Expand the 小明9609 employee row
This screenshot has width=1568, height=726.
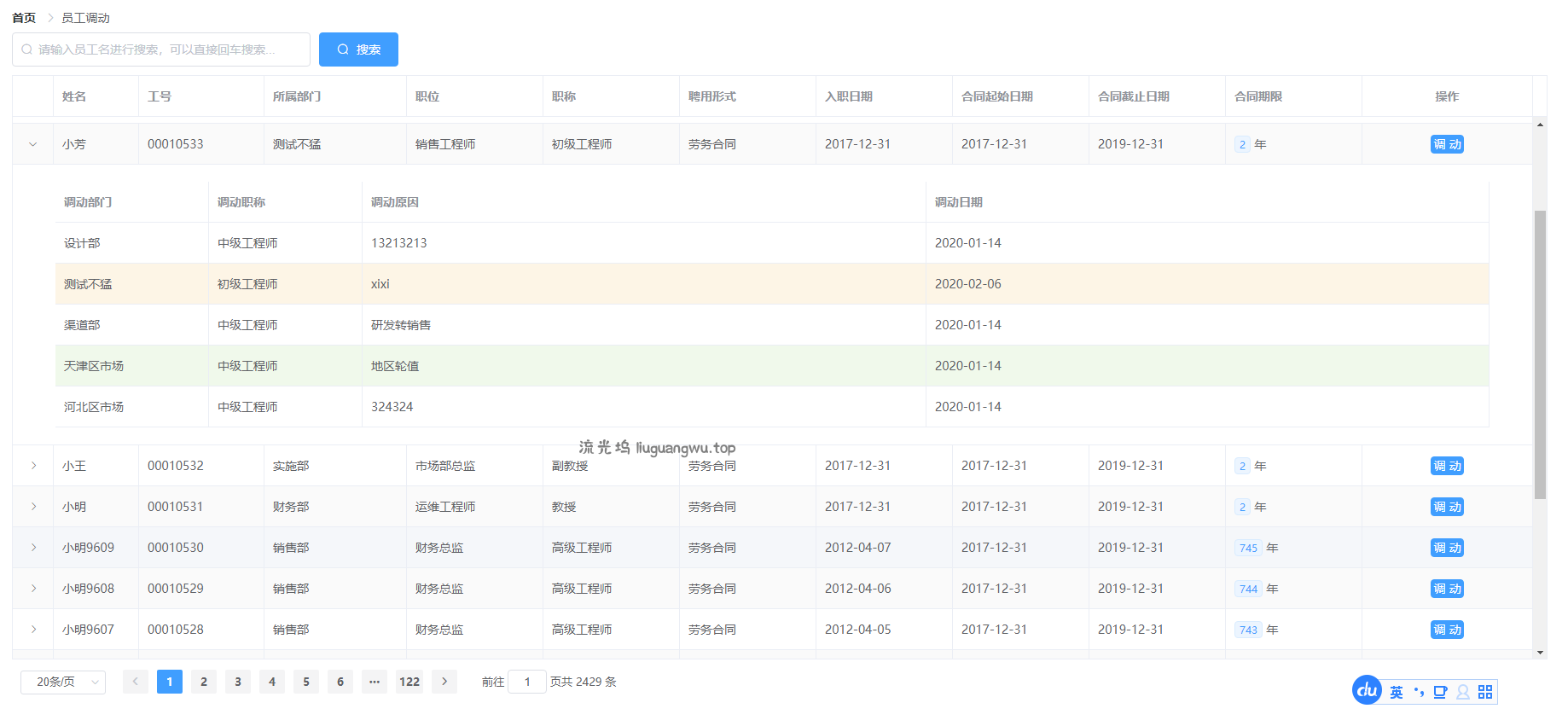tap(33, 548)
